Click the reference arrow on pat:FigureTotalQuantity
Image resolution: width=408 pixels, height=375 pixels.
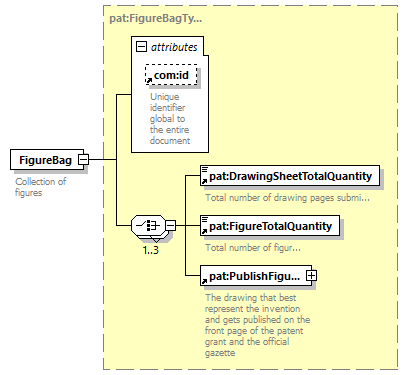pyautogui.click(x=204, y=231)
